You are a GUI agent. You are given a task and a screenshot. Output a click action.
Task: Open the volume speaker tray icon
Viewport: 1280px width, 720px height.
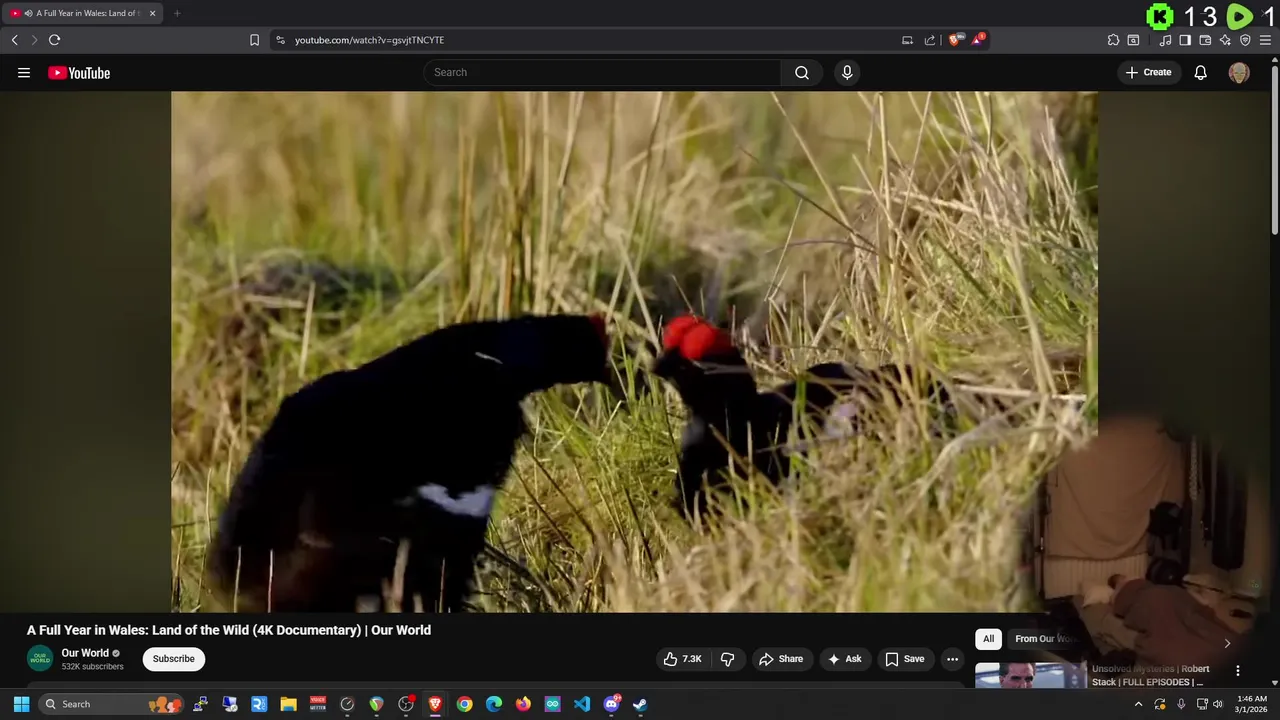click(1218, 704)
